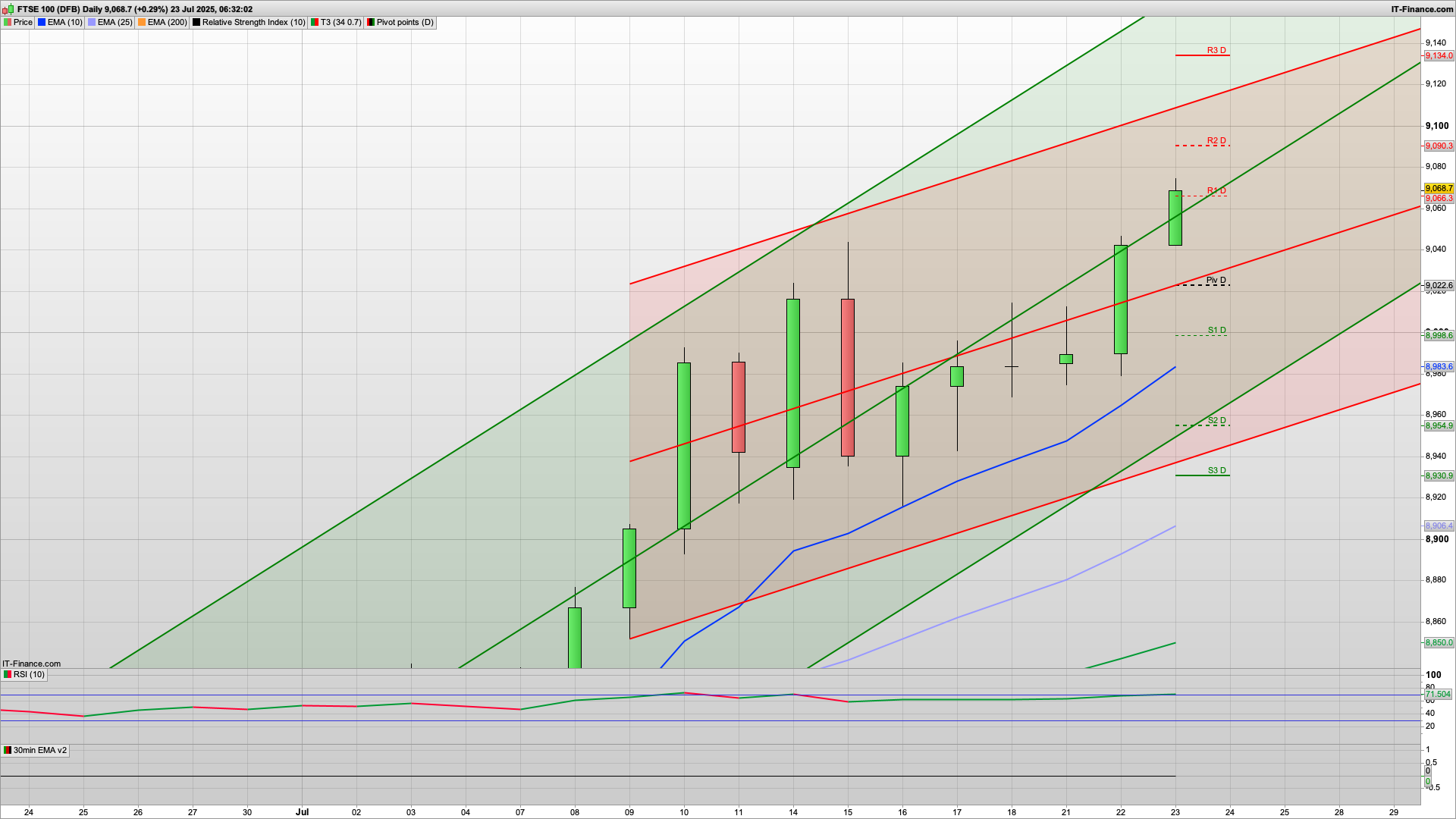The width and height of the screenshot is (1456, 819).
Task: Select the 30min EMA v2 panel label
Action: pos(35,750)
